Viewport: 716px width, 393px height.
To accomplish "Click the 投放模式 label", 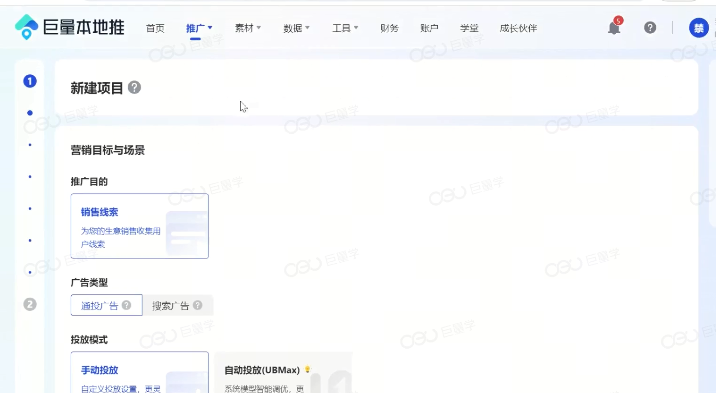I will [x=89, y=340].
